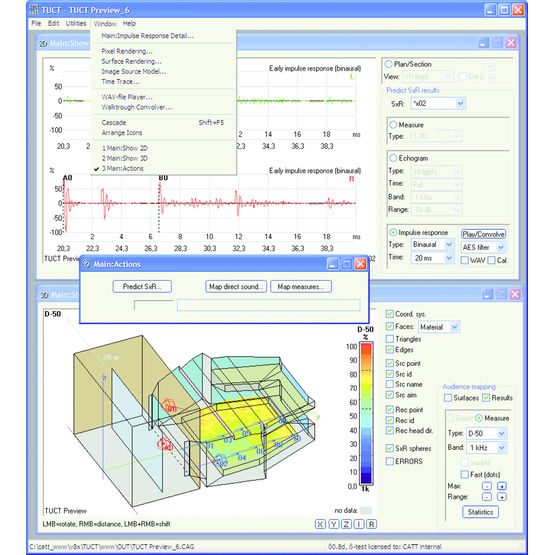Enable the Triangles checkbox
Screen dimensions: 555x555
point(390,339)
